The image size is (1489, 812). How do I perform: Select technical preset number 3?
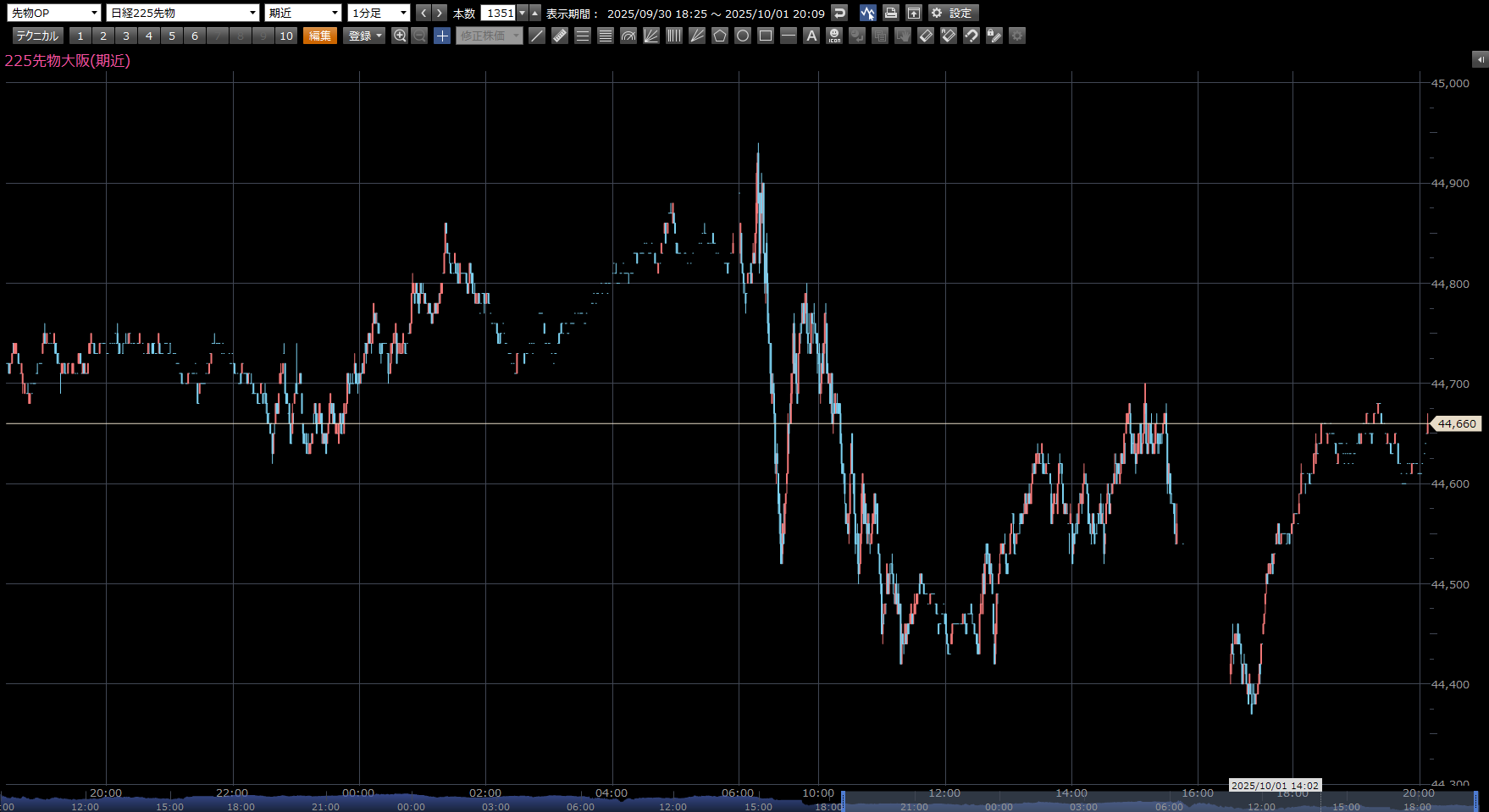coord(126,36)
